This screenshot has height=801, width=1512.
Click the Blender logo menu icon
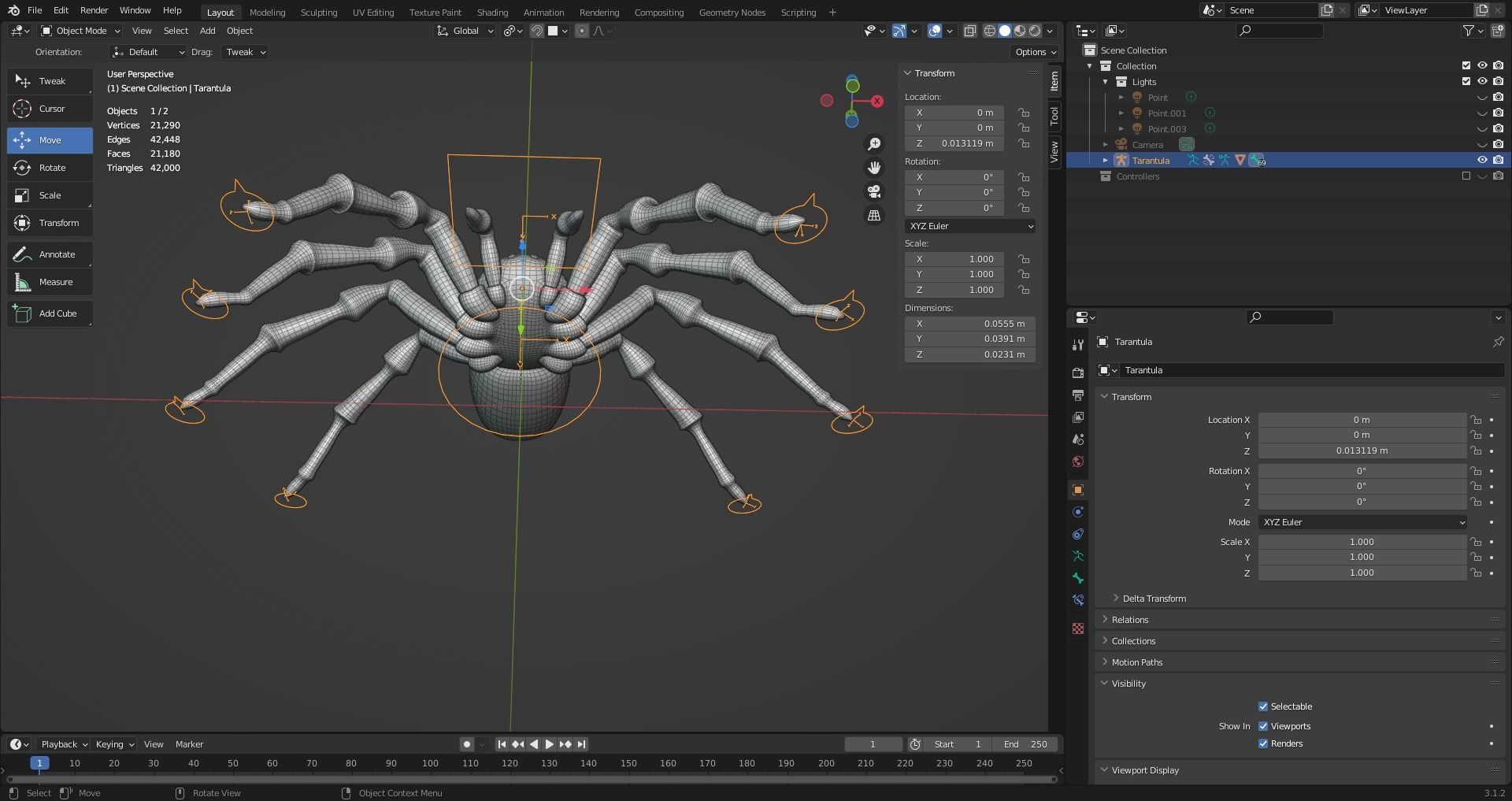(x=13, y=10)
